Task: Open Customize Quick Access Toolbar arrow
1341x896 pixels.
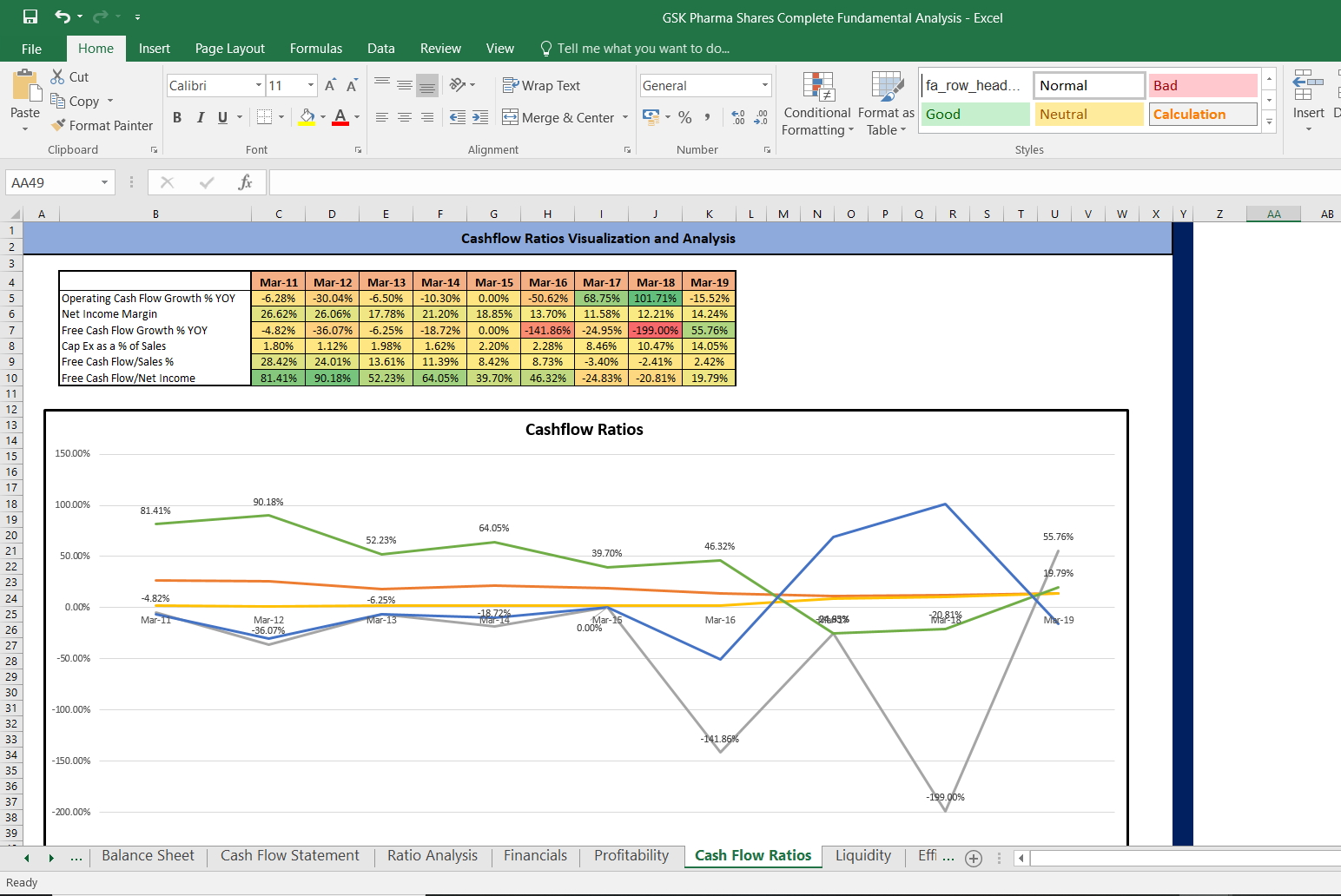Action: click(x=137, y=17)
